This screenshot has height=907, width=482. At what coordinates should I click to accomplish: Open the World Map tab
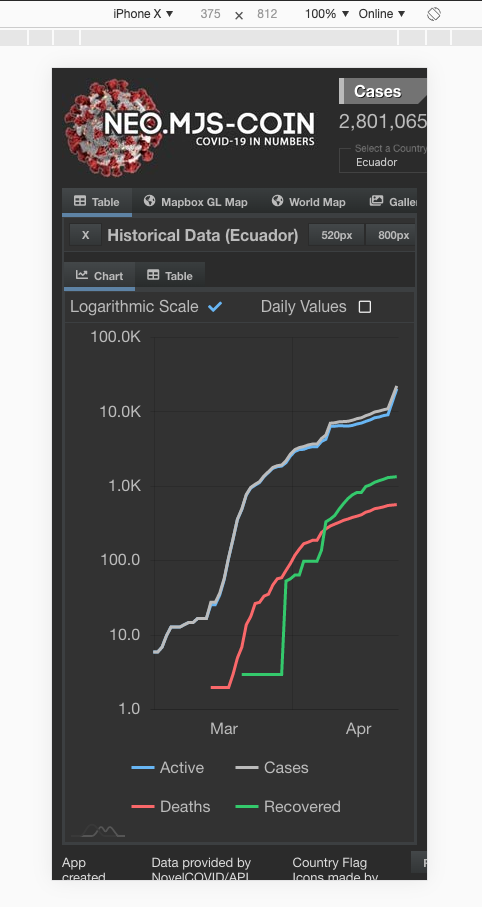(x=309, y=202)
